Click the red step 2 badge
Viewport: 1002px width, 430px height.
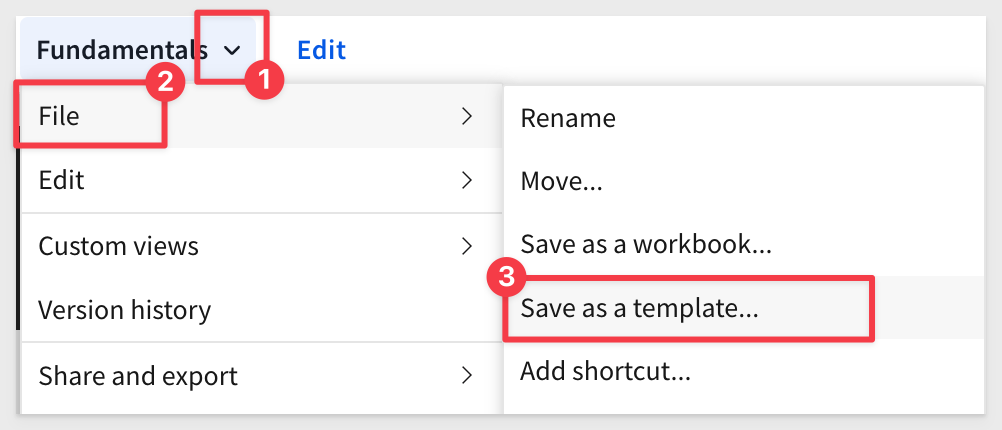coord(166,81)
